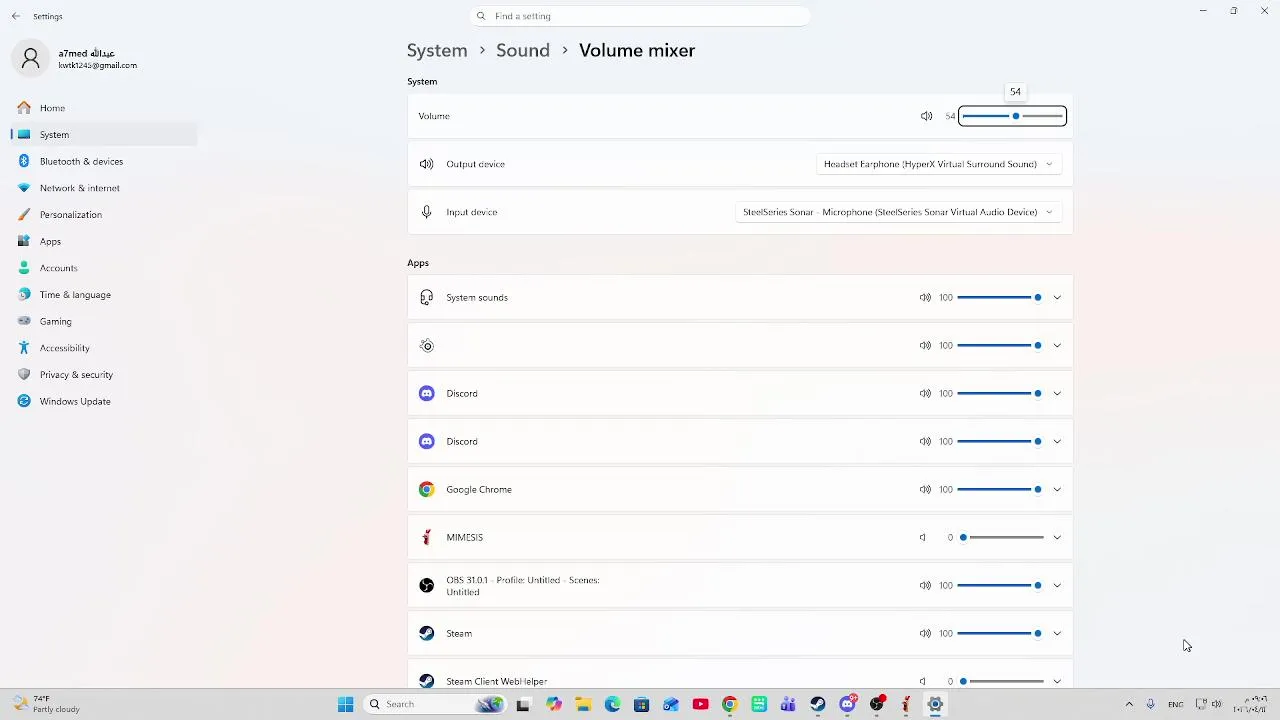Screen dimensions: 1280x720
Task: Click the unnamed app's gear-like icon
Action: [x=427, y=345]
